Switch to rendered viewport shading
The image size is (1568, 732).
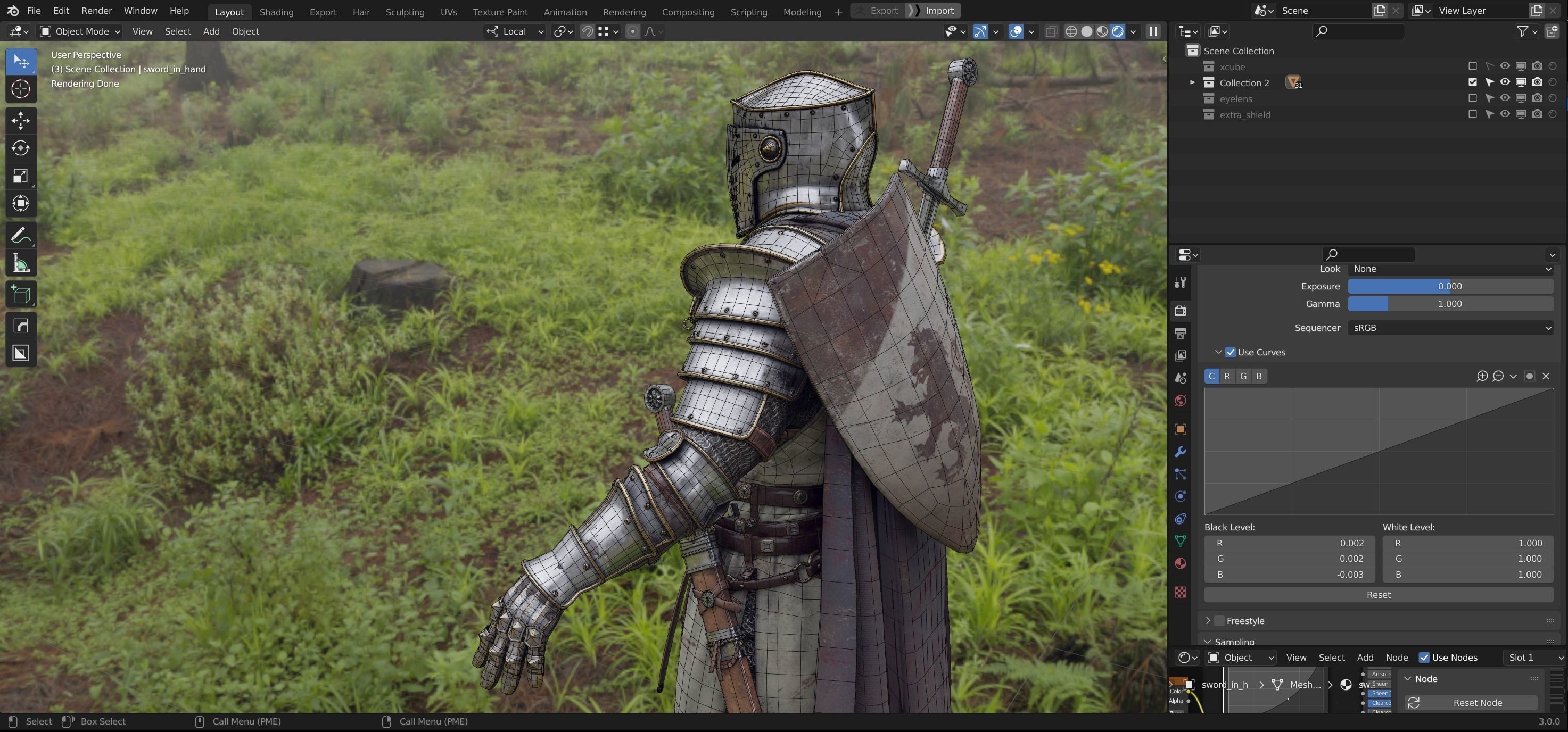coord(1118,31)
